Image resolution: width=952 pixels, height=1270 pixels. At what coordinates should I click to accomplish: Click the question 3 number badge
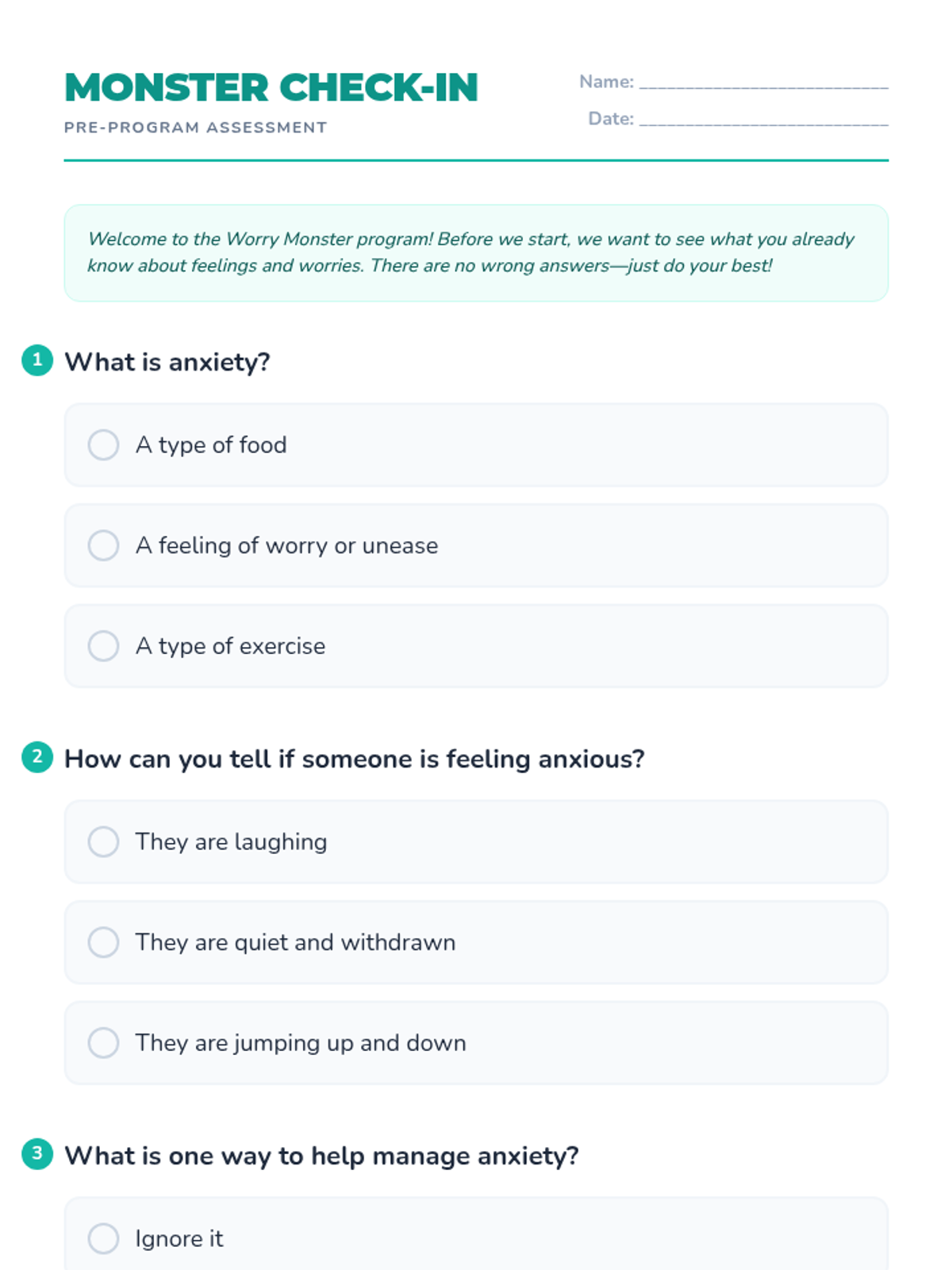[37, 1154]
